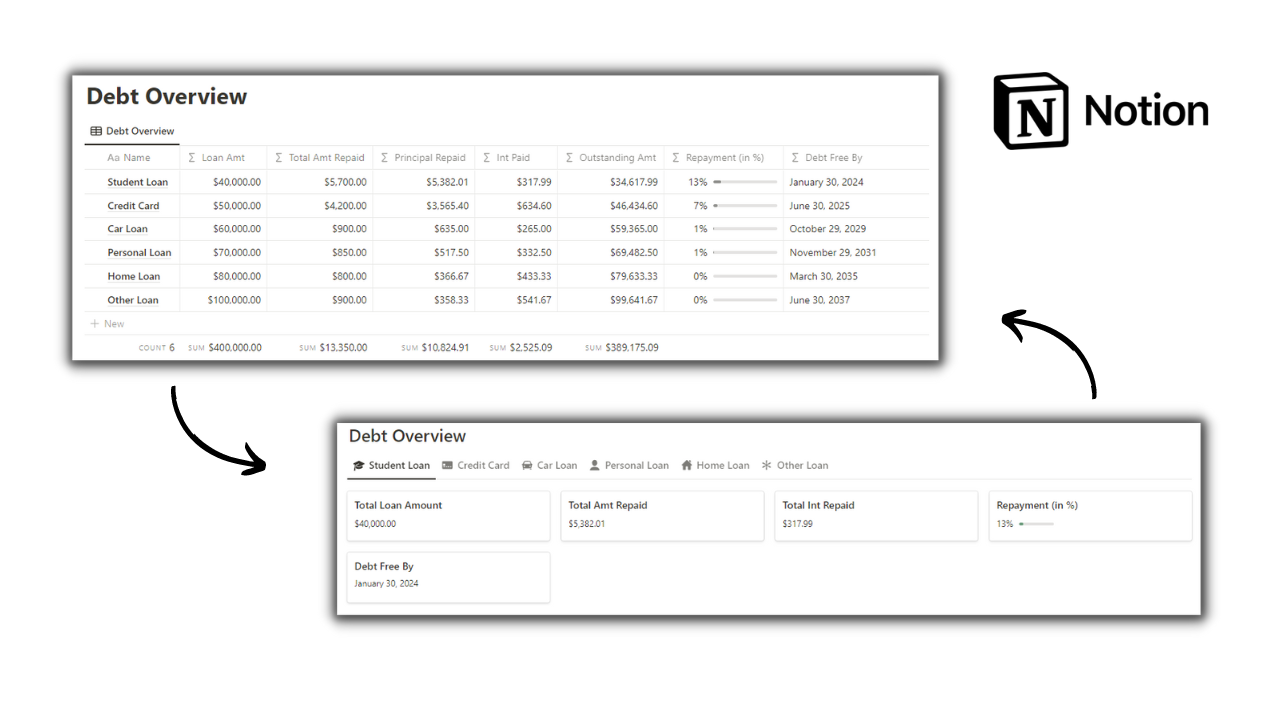
Task: Click the Car Loan car icon
Action: click(x=527, y=465)
